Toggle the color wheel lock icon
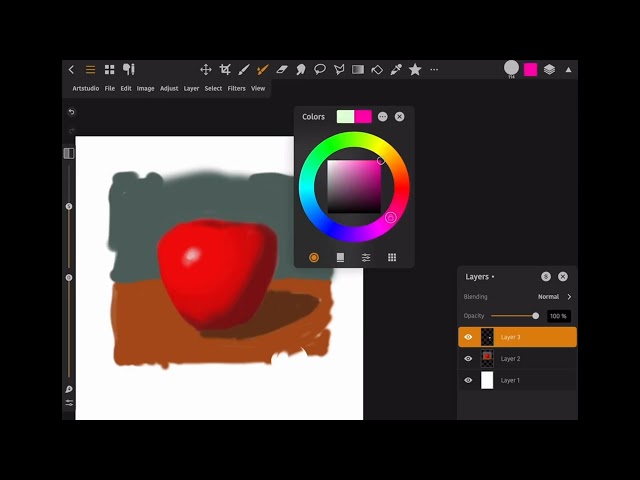The width and height of the screenshot is (640, 480). click(390, 218)
